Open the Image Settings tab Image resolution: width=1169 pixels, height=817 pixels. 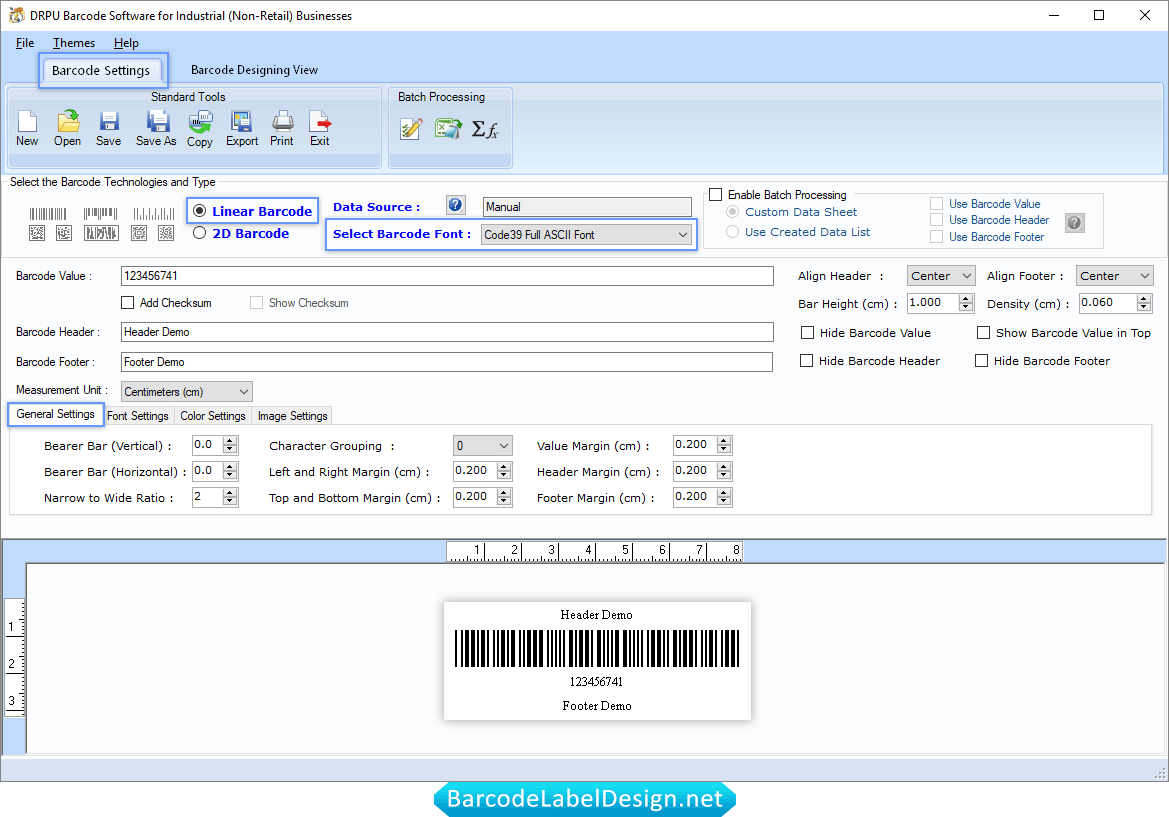pyautogui.click(x=292, y=416)
